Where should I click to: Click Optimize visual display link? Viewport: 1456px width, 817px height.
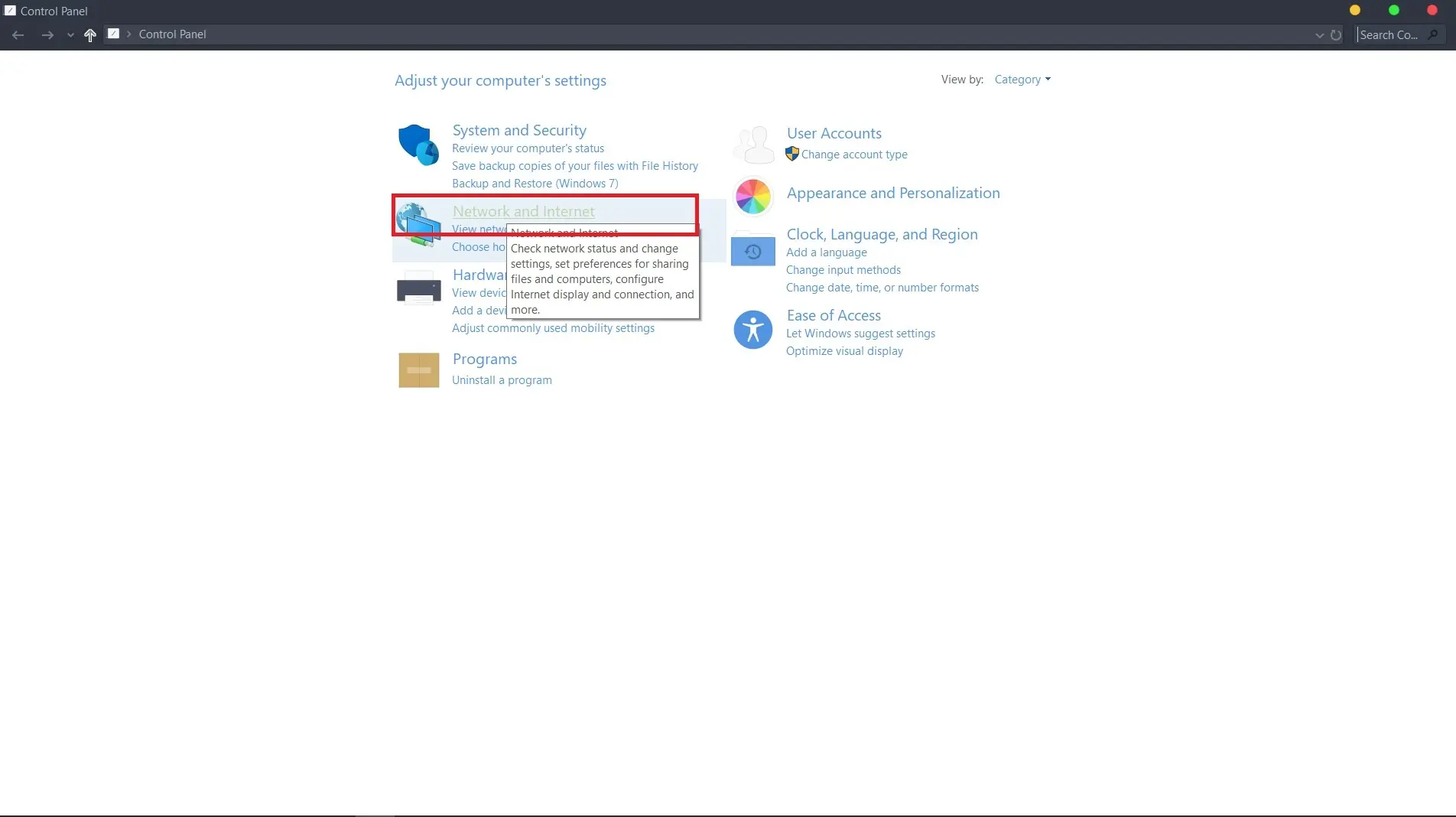tap(844, 351)
